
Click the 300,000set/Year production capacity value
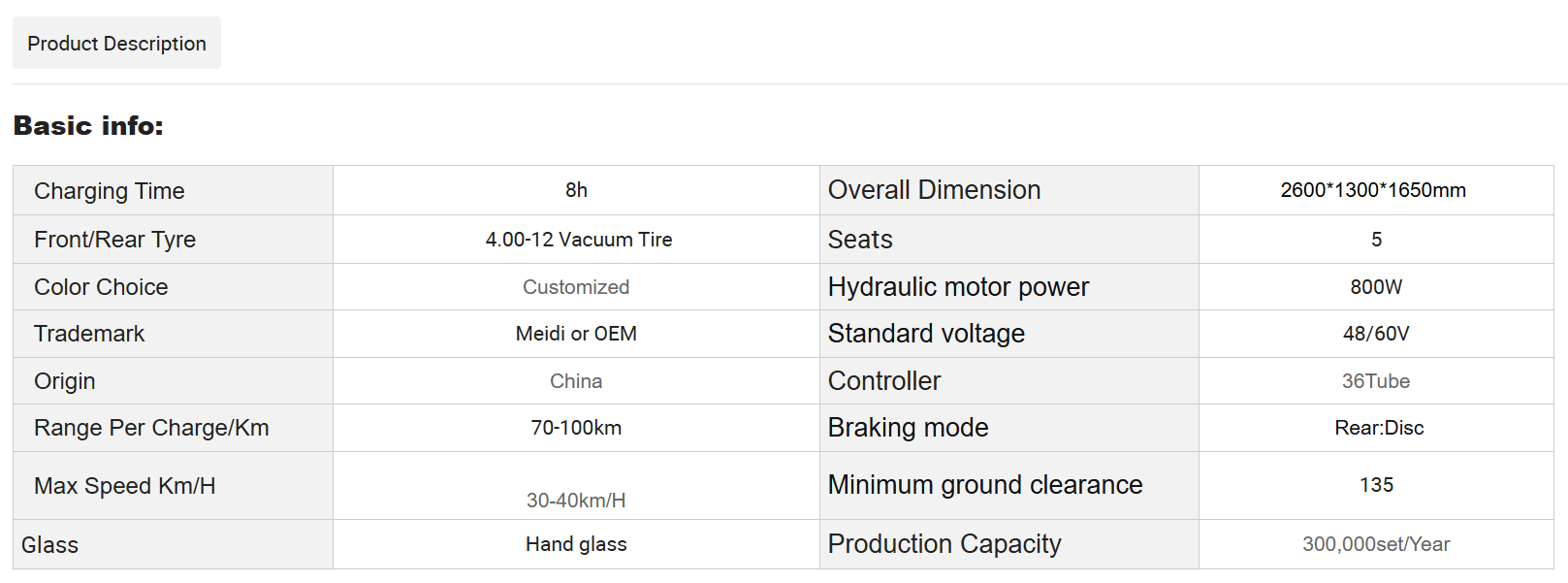(1375, 544)
